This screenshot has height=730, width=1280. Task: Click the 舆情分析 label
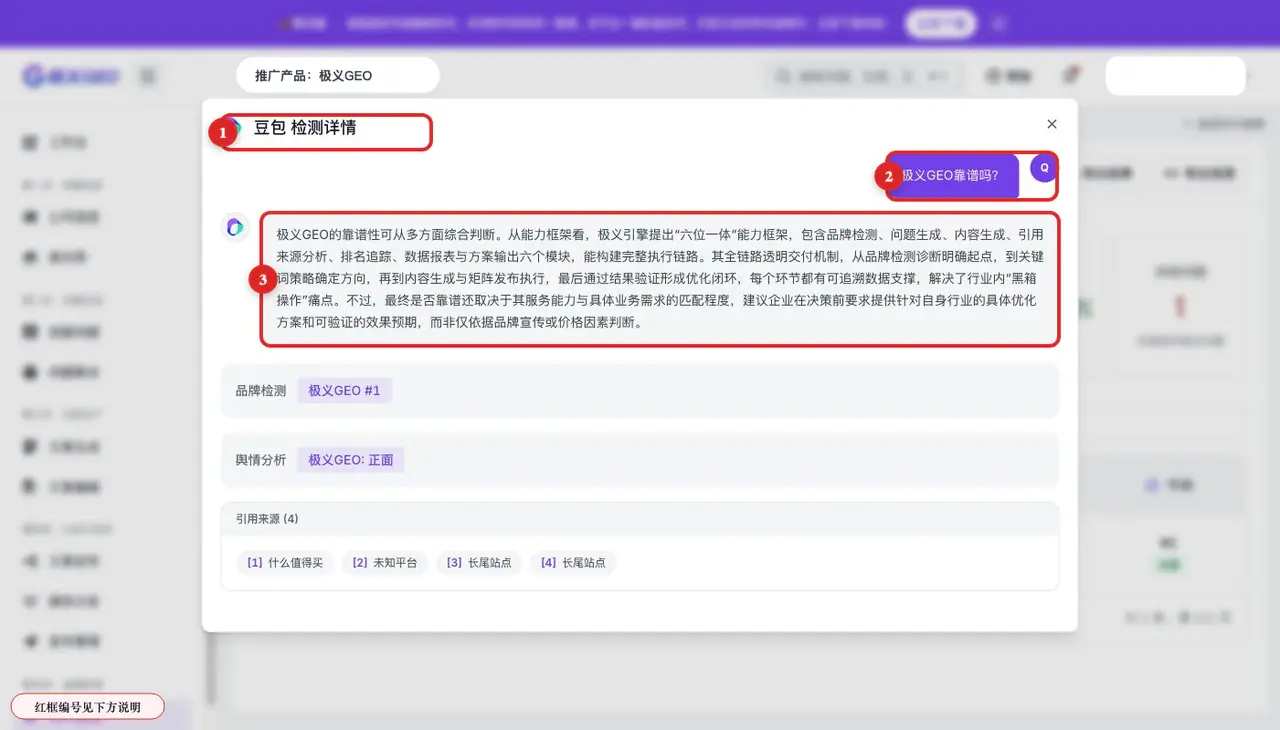[261, 460]
